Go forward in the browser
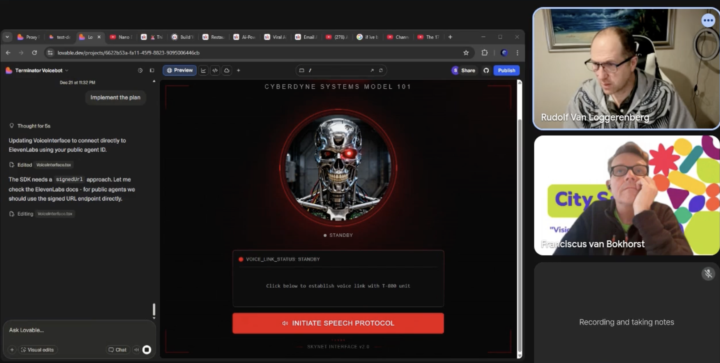The width and height of the screenshot is (720, 363). (x=21, y=53)
